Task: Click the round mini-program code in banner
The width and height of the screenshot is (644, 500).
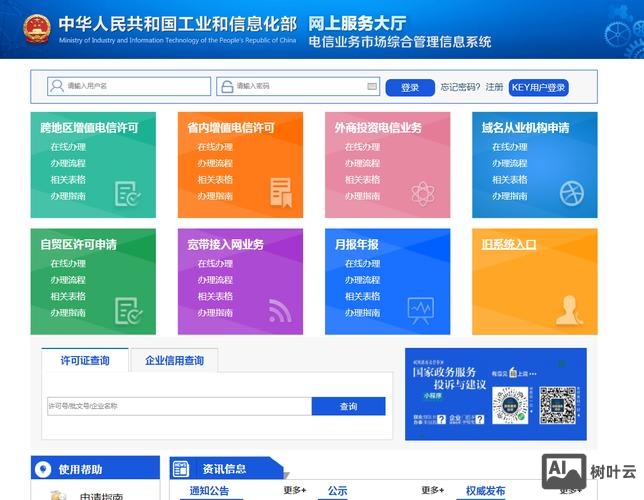Action: click(x=510, y=406)
